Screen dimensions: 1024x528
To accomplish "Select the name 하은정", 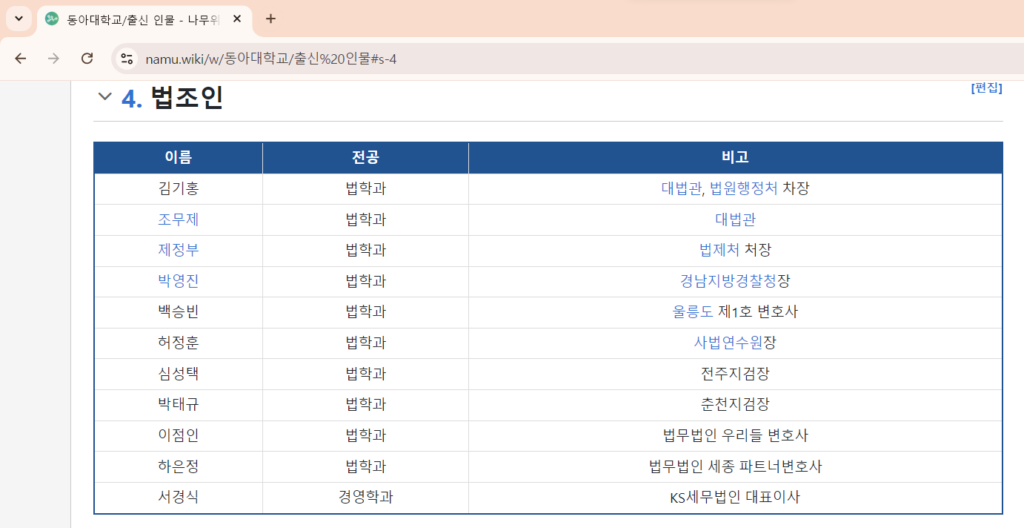I will click(178, 467).
